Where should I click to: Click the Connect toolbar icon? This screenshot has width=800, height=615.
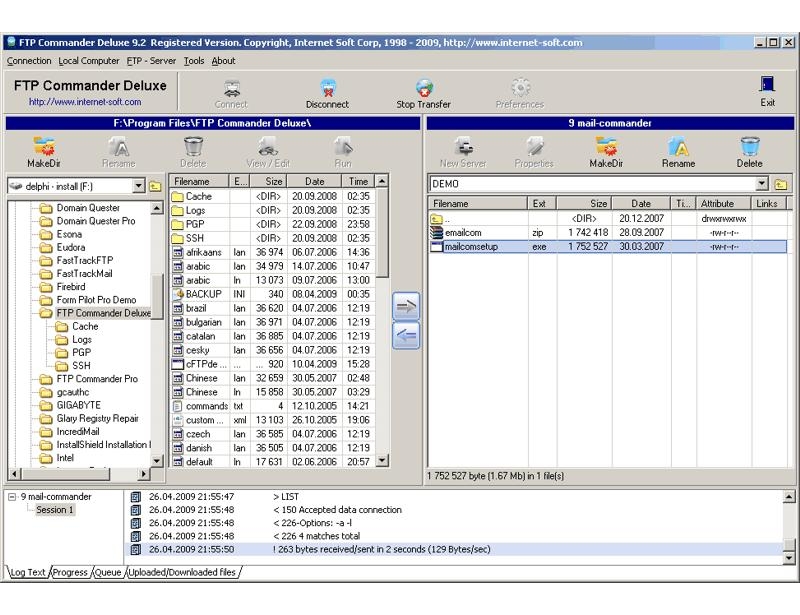pos(232,88)
